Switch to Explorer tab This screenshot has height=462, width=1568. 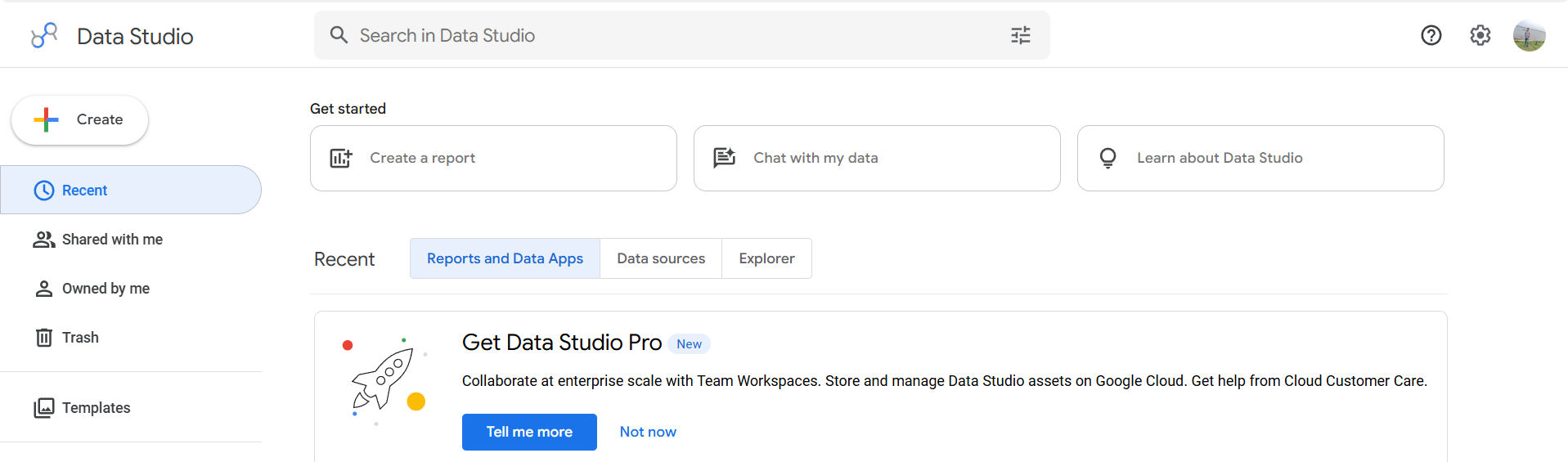coord(767,258)
